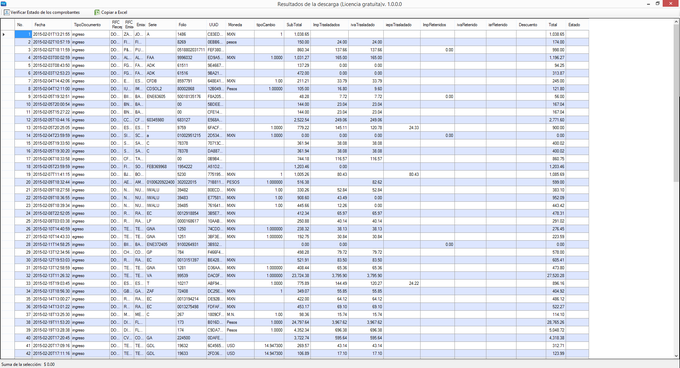Select the Serie cell FAA in row 4
The width and height of the screenshot is (680, 368).
pyautogui.click(x=161, y=58)
